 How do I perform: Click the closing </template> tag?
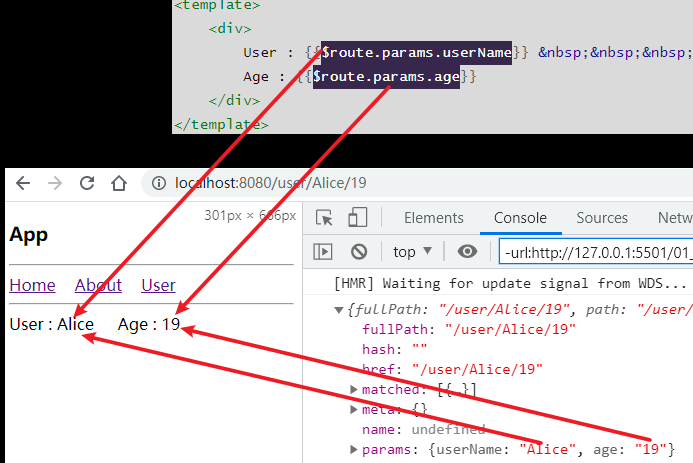tap(221, 124)
